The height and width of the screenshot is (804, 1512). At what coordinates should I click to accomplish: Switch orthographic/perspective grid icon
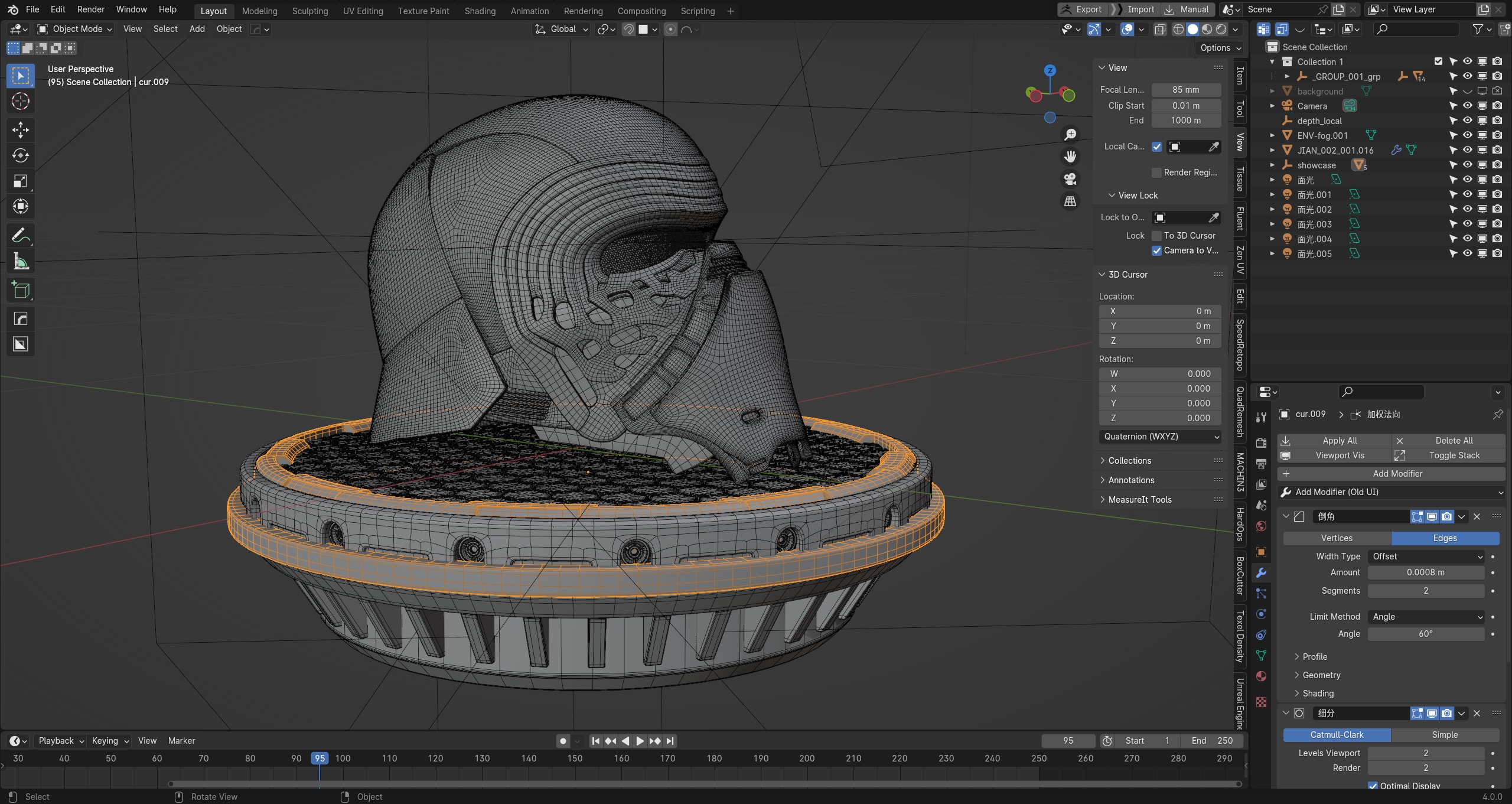point(1070,201)
